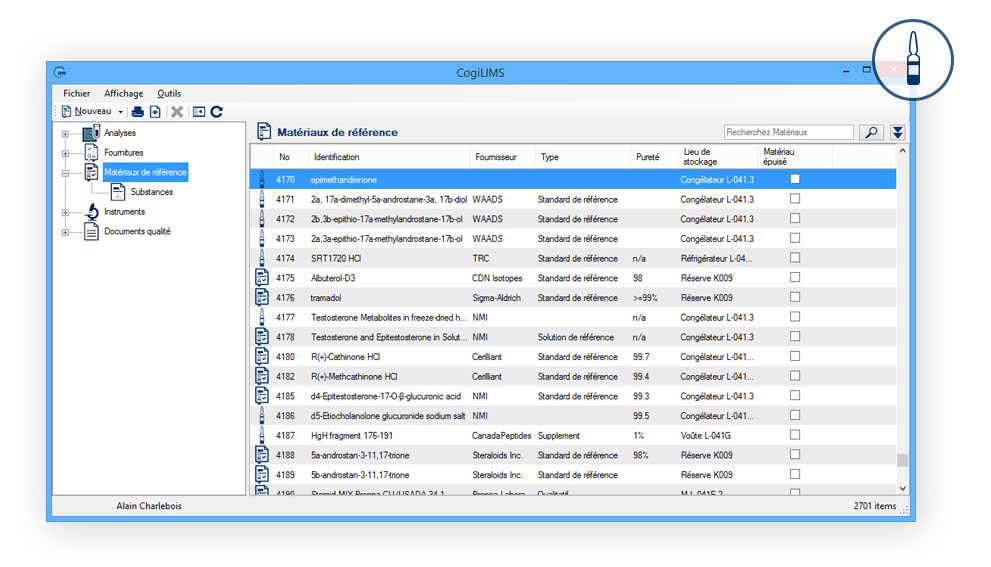The width and height of the screenshot is (991, 567).
Task: Click the refresh arrow icon
Action: 216,112
